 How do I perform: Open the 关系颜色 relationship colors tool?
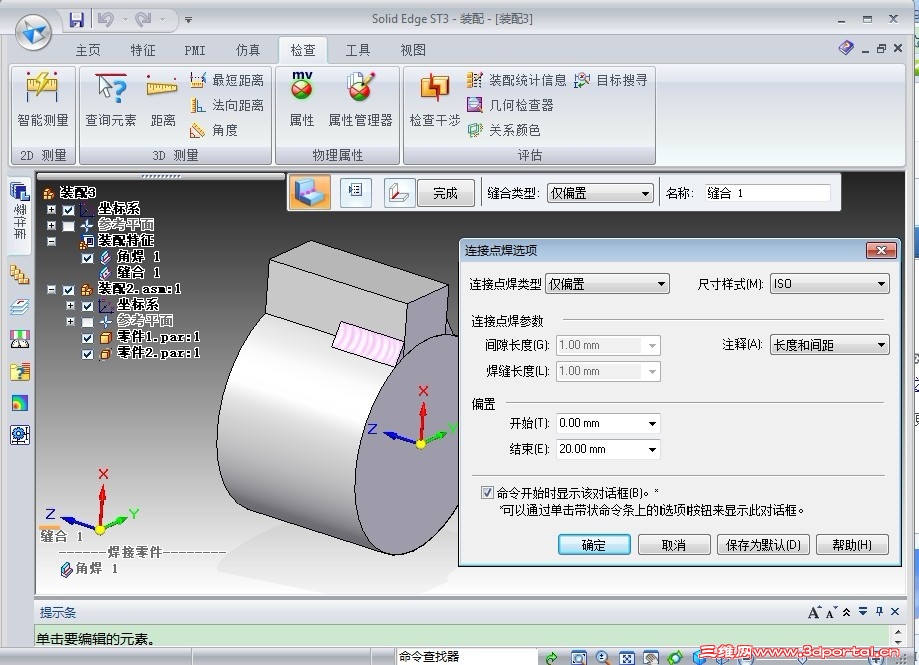click(503, 130)
